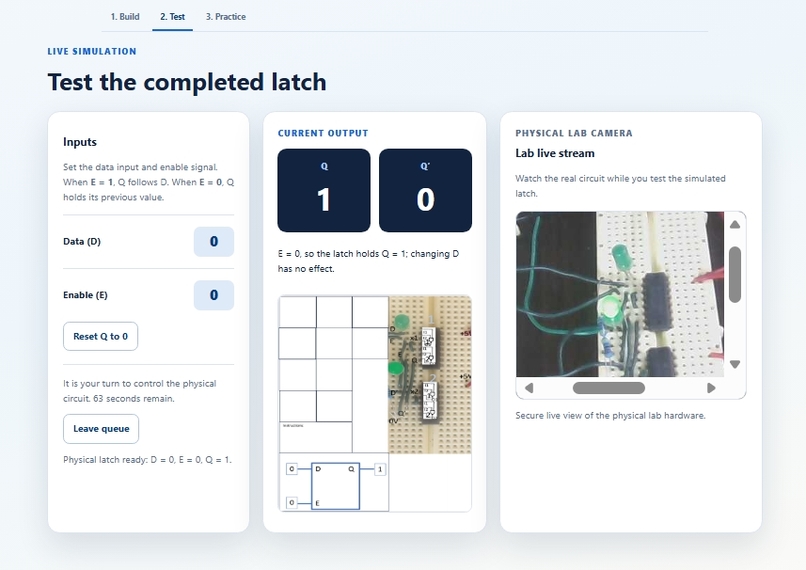Viewport: 806px width, 570px height.
Task: Click the Q output box showing 1 in schematic
Action: pos(380,469)
